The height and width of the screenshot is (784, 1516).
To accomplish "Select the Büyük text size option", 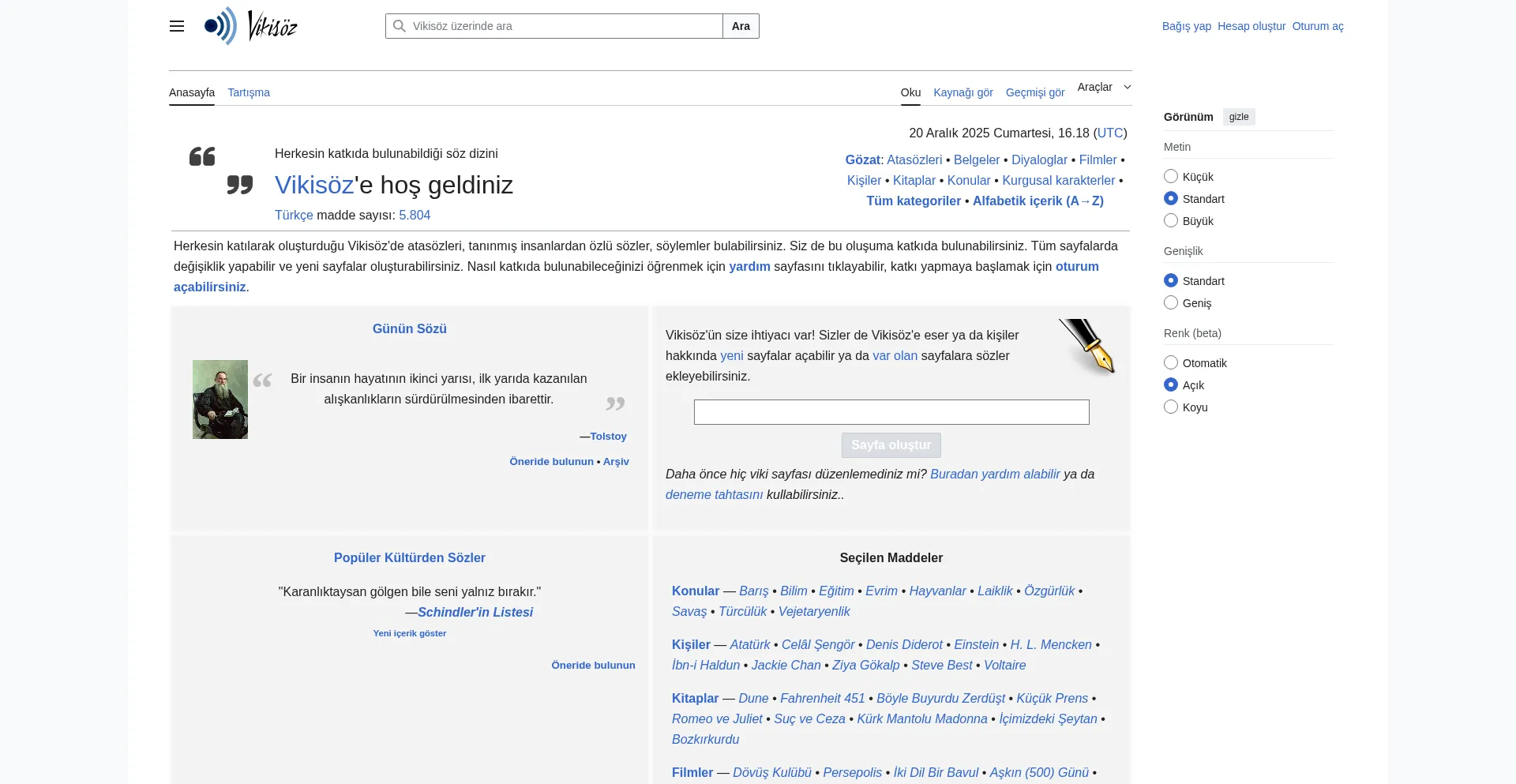I will pos(1170,220).
